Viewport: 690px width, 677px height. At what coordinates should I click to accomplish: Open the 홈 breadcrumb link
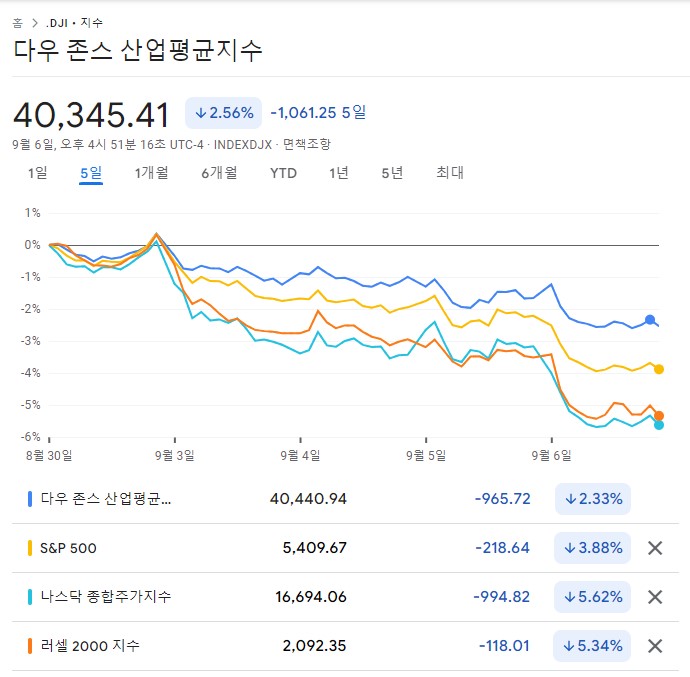click(x=18, y=22)
